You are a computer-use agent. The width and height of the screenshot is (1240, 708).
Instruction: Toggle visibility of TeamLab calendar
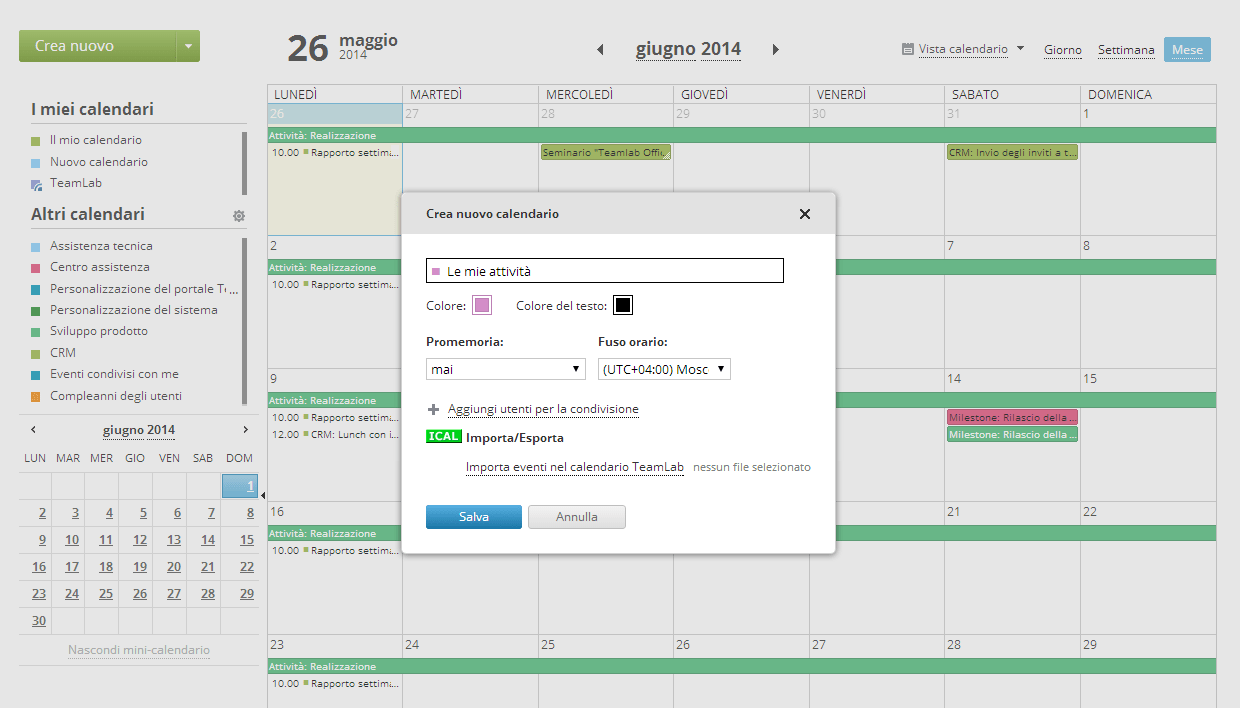(x=36, y=184)
